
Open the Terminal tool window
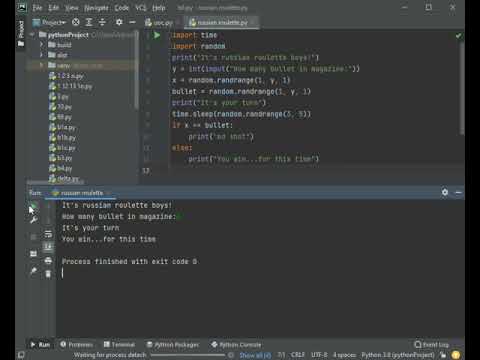coord(119,345)
